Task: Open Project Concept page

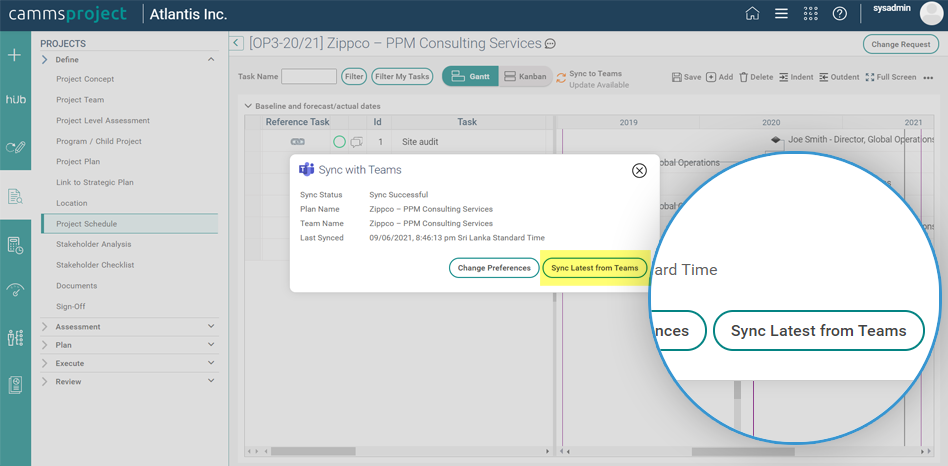Action: [x=85, y=79]
